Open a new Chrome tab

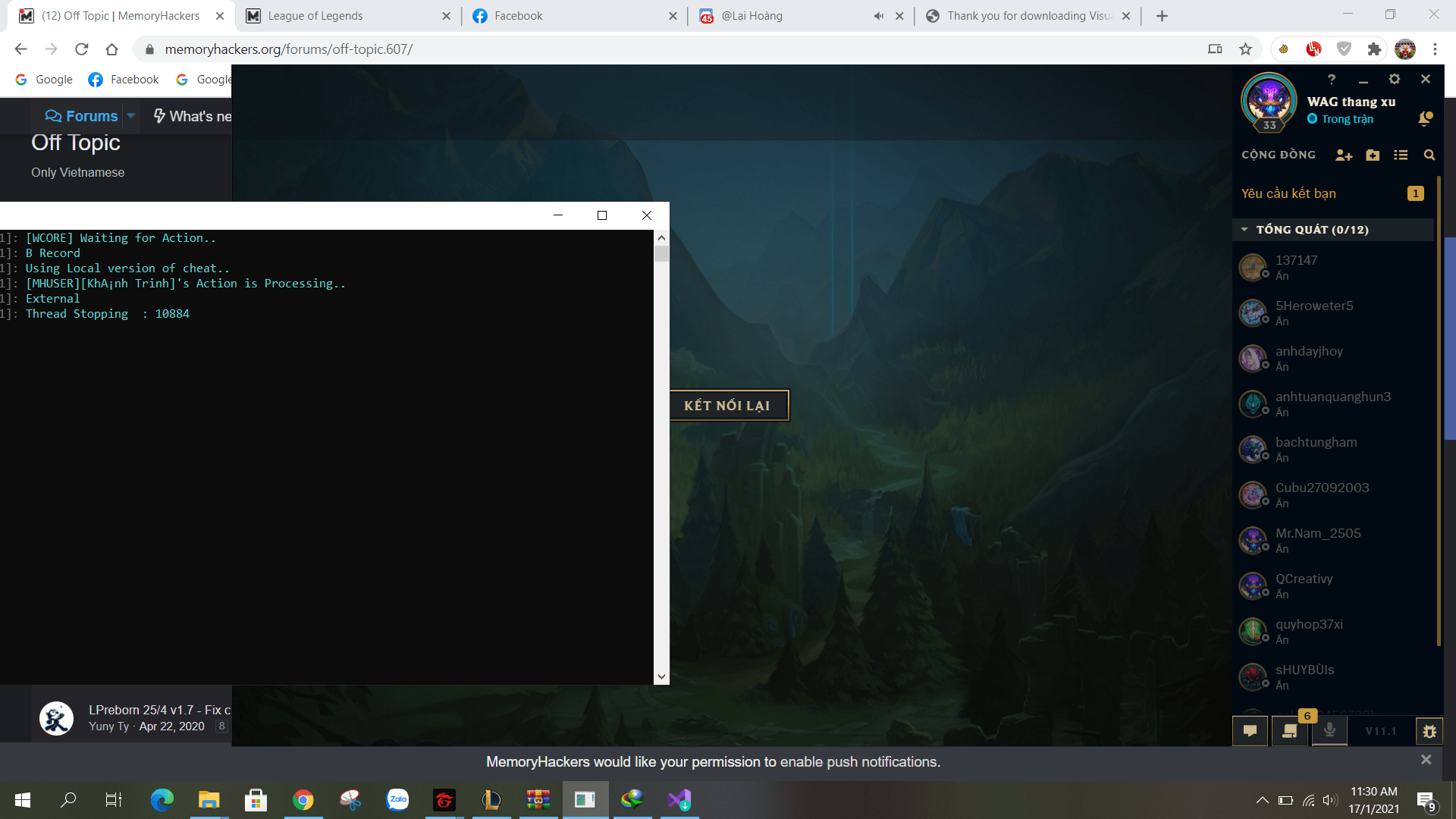pos(1162,16)
